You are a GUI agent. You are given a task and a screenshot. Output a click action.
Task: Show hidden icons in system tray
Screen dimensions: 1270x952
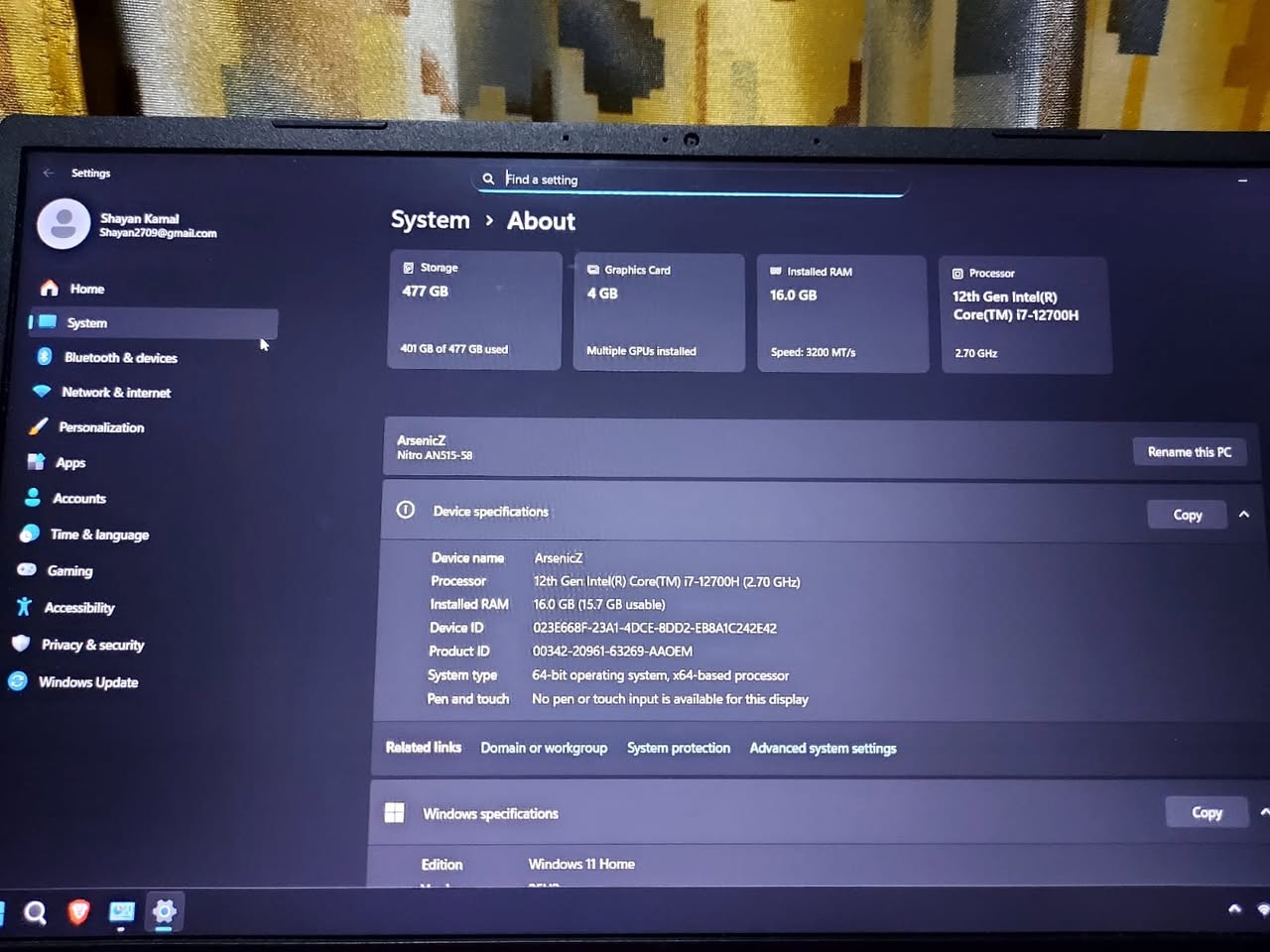click(1234, 908)
